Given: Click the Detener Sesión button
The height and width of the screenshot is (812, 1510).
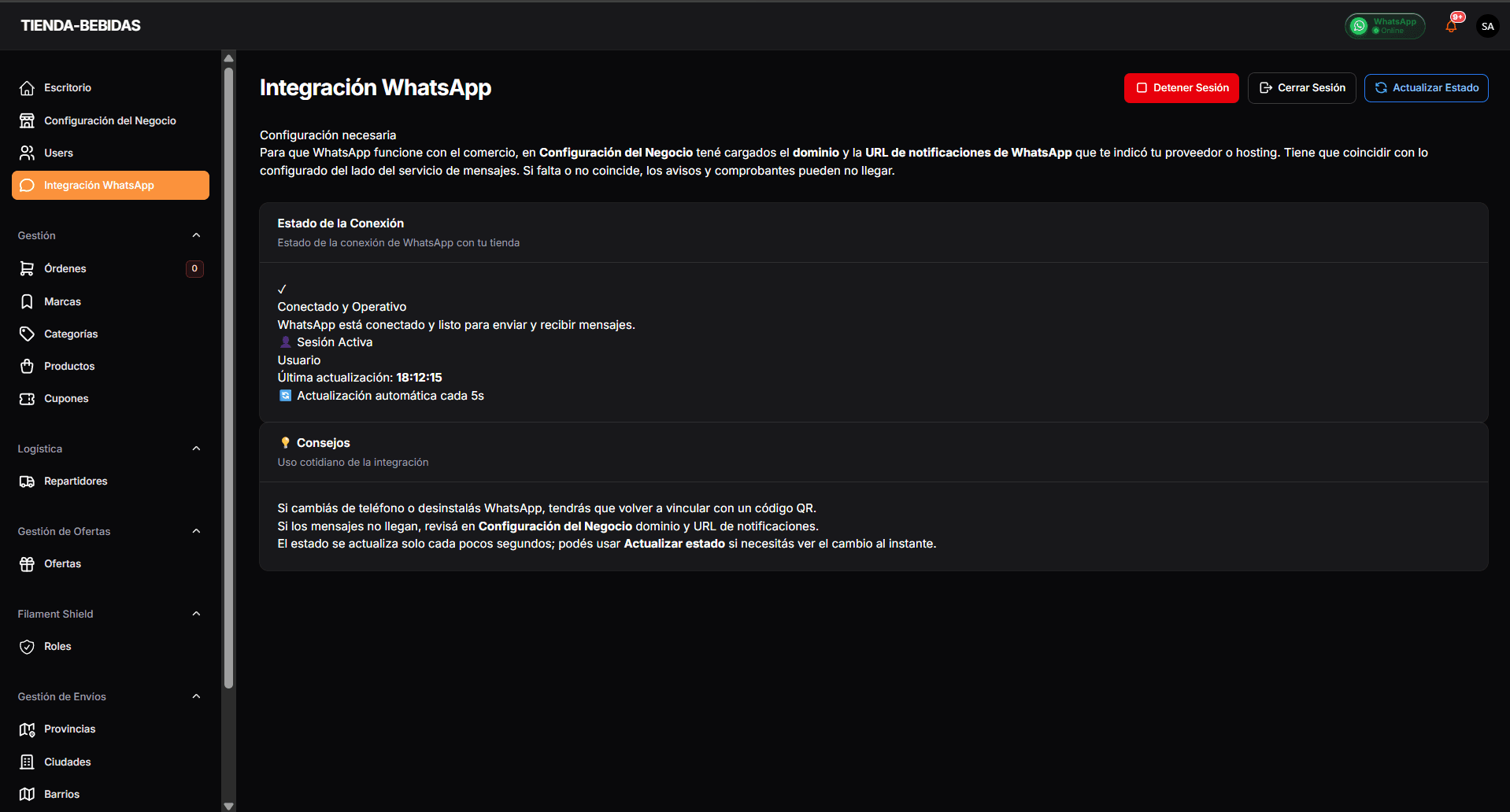Looking at the screenshot, I should pyautogui.click(x=1181, y=87).
